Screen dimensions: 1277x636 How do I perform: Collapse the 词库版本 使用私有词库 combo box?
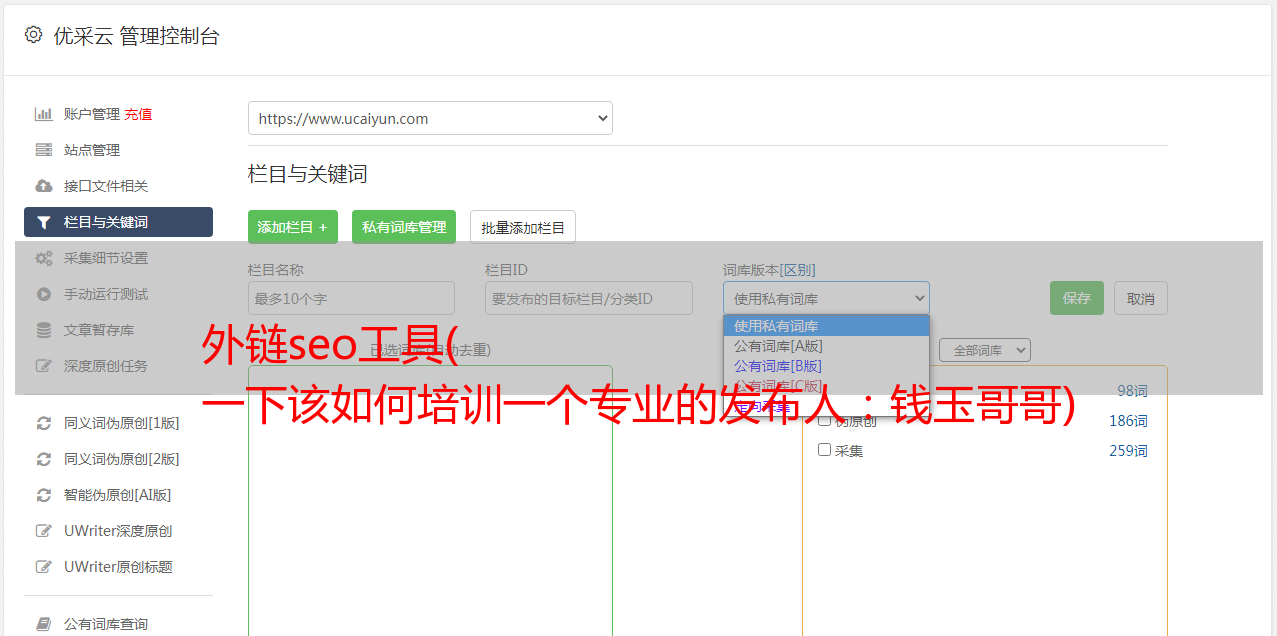click(826, 298)
